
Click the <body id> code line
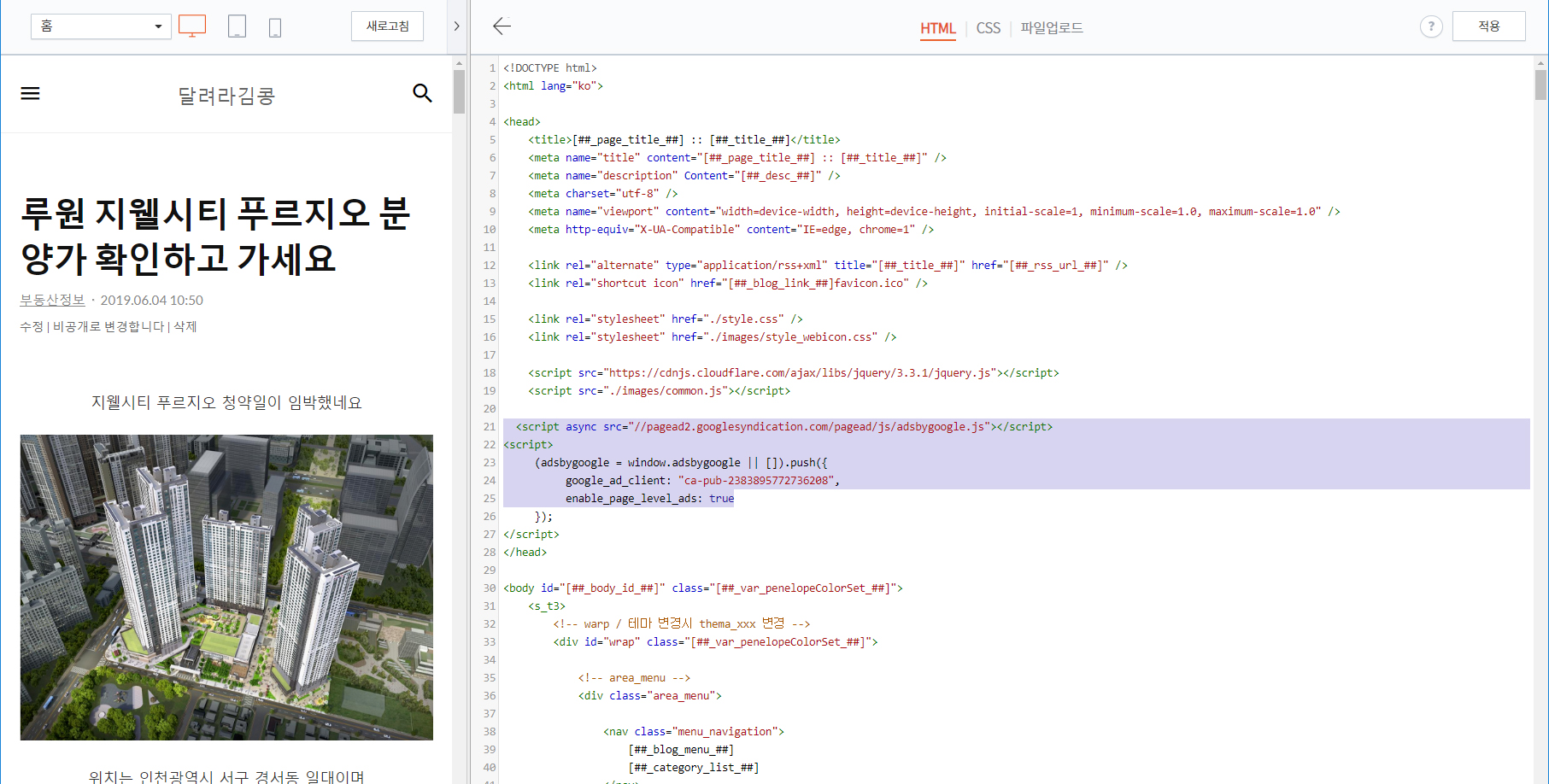tap(702, 588)
